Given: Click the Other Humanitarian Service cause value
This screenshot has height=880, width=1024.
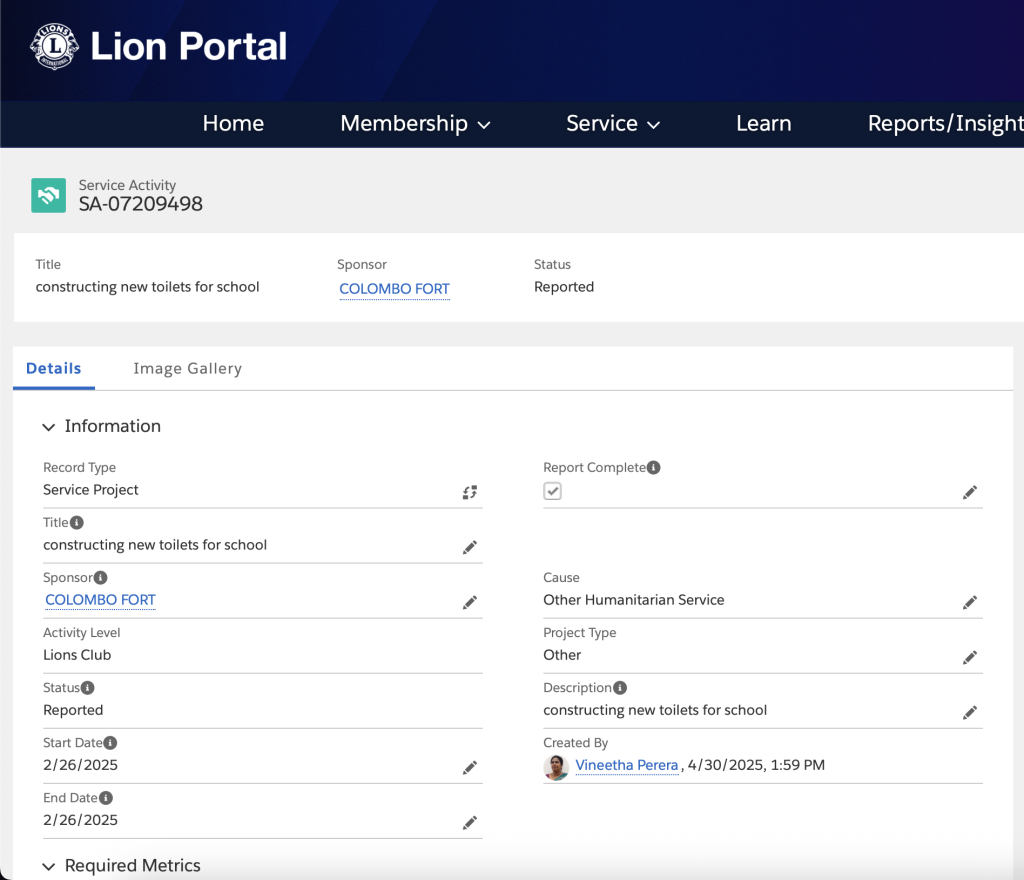Looking at the screenshot, I should click(x=633, y=599).
